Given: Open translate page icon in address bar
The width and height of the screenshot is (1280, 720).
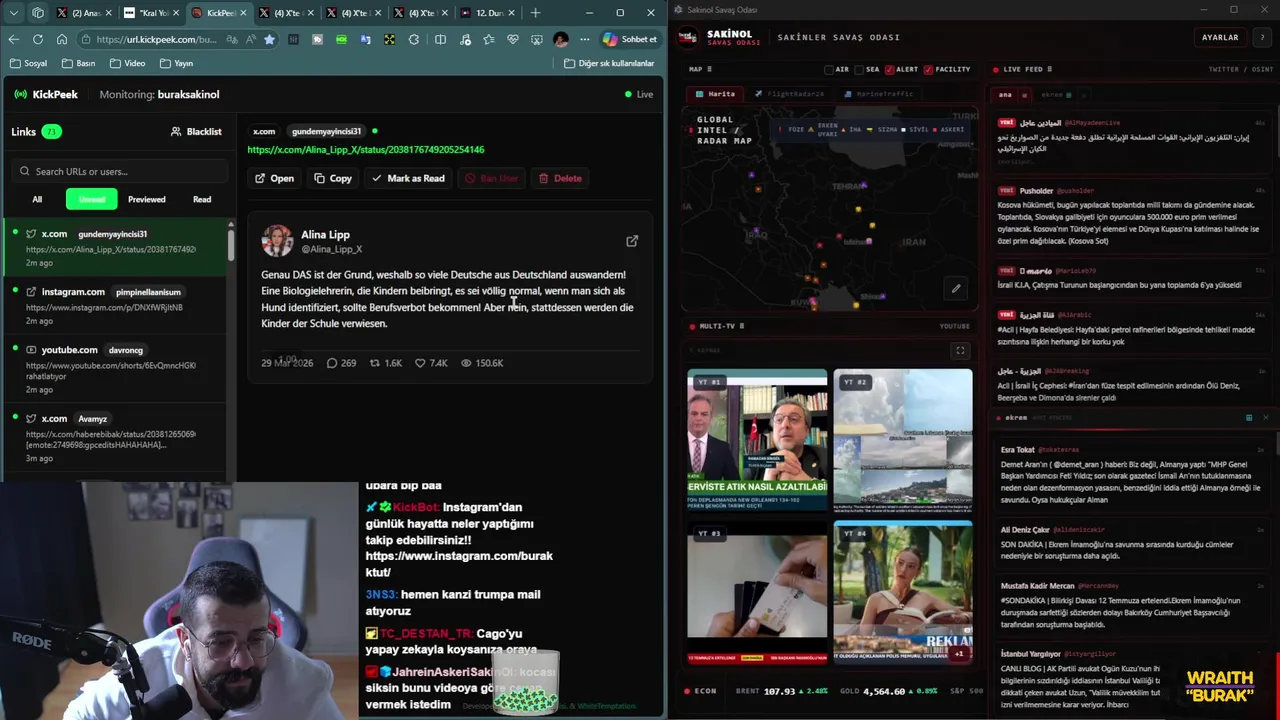Looking at the screenshot, I should pyautogui.click(x=232, y=39).
